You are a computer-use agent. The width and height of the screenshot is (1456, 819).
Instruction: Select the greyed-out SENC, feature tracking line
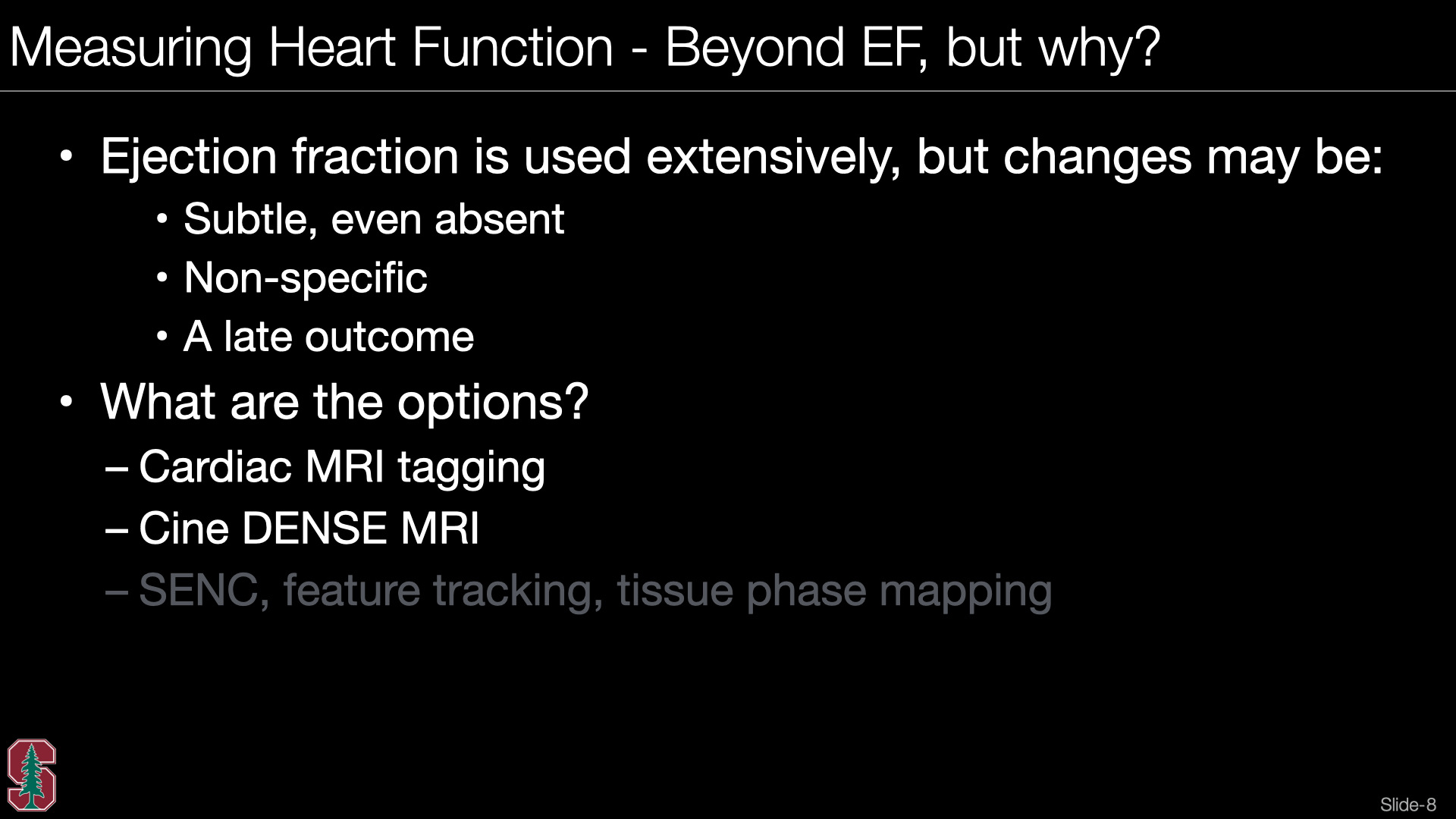[x=595, y=590]
